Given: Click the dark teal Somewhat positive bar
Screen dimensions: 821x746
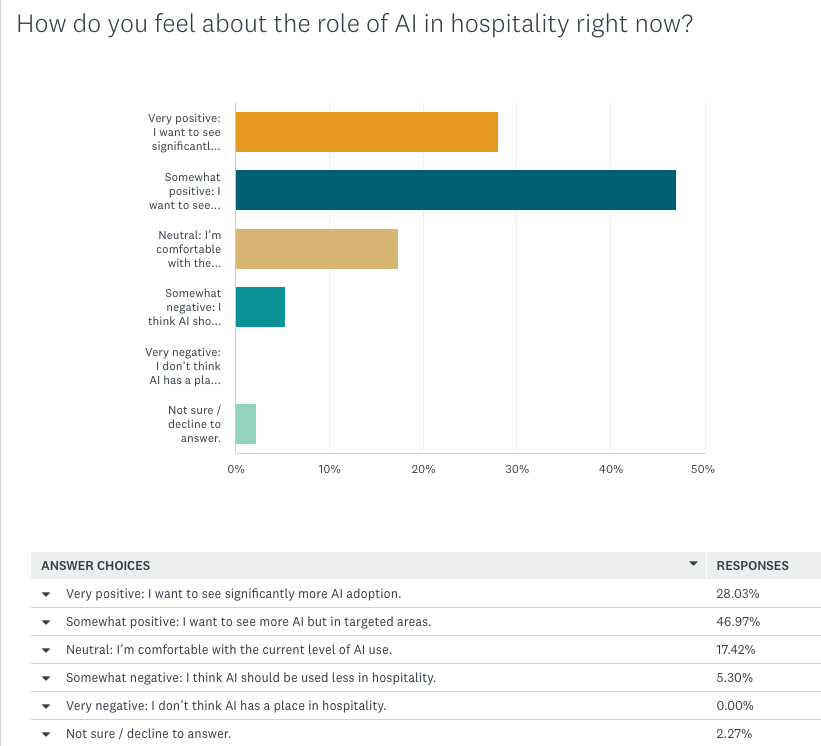Looking at the screenshot, I should 456,190.
